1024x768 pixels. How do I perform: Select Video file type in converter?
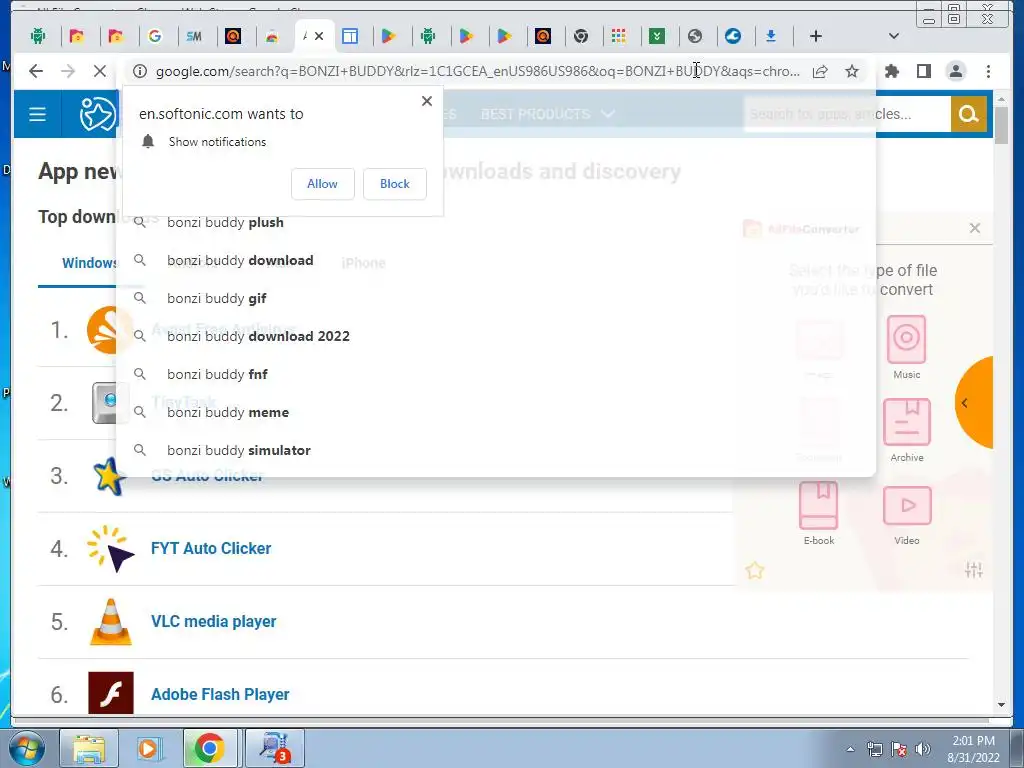click(x=906, y=515)
